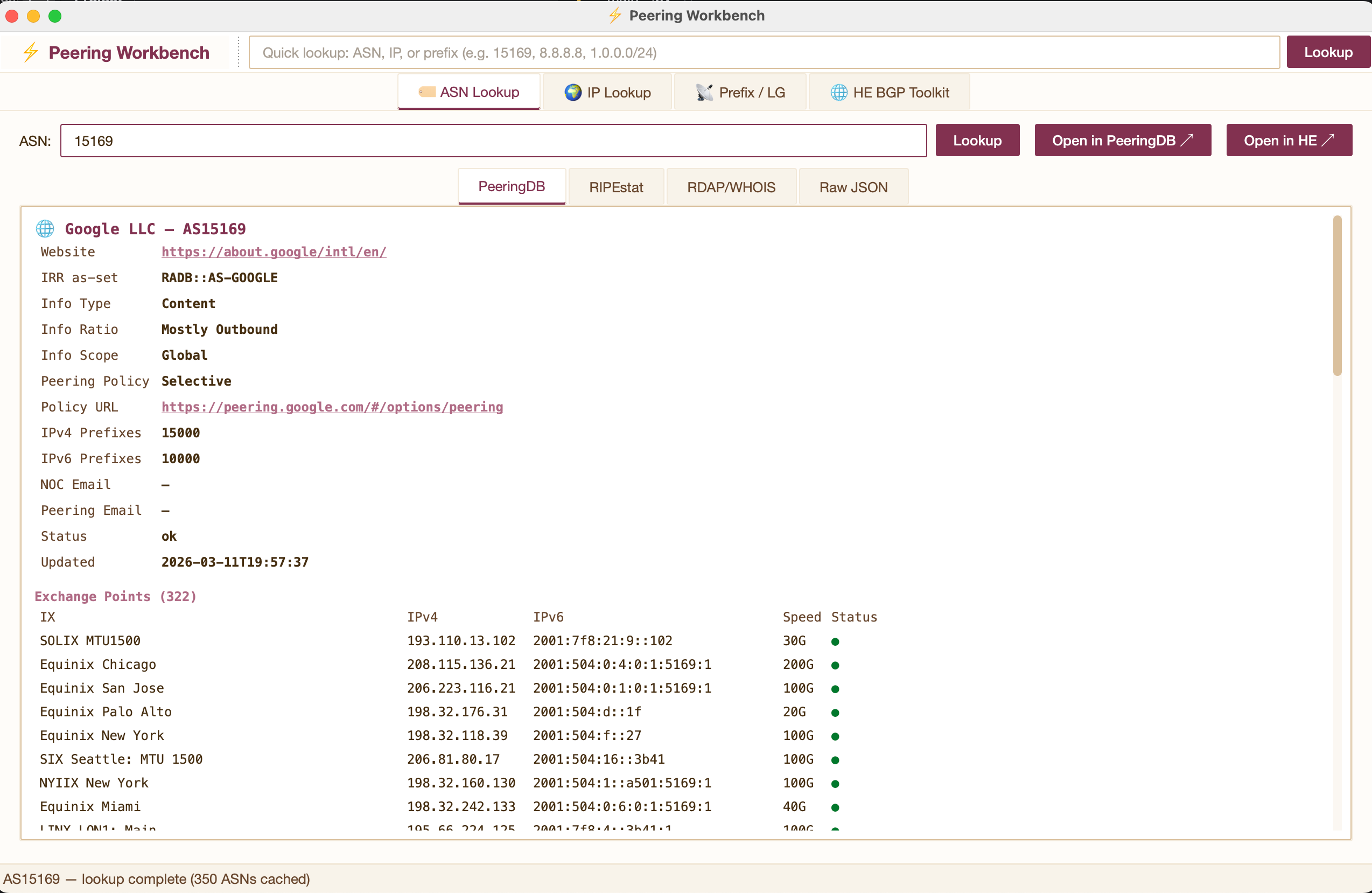Image resolution: width=1372 pixels, height=893 pixels.
Task: Click Open in HE button
Action: point(1289,140)
